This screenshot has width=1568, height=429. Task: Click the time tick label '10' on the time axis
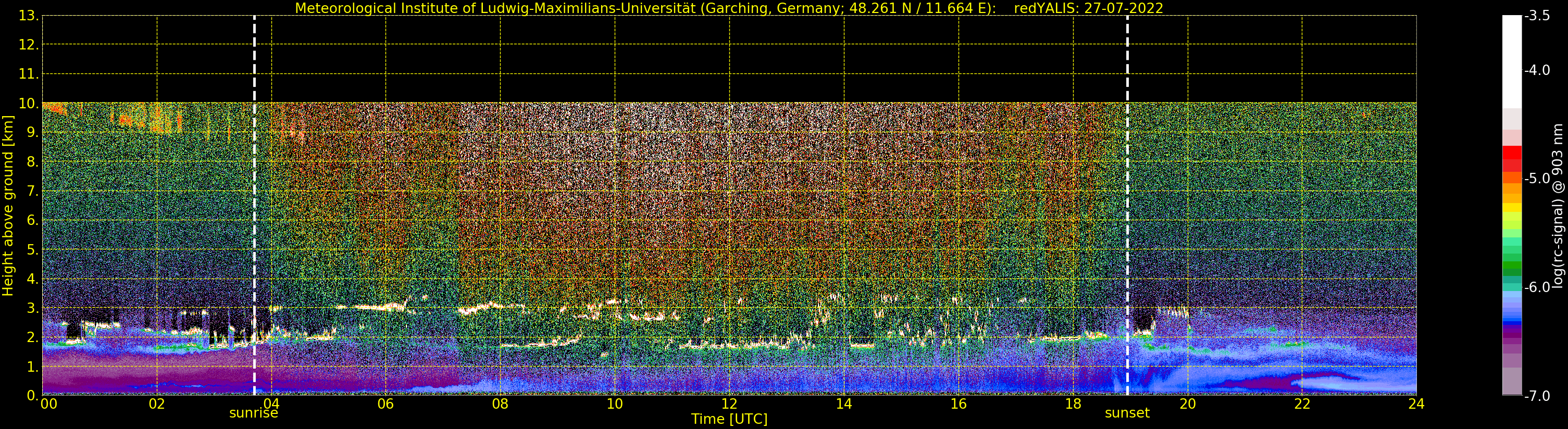point(615,404)
